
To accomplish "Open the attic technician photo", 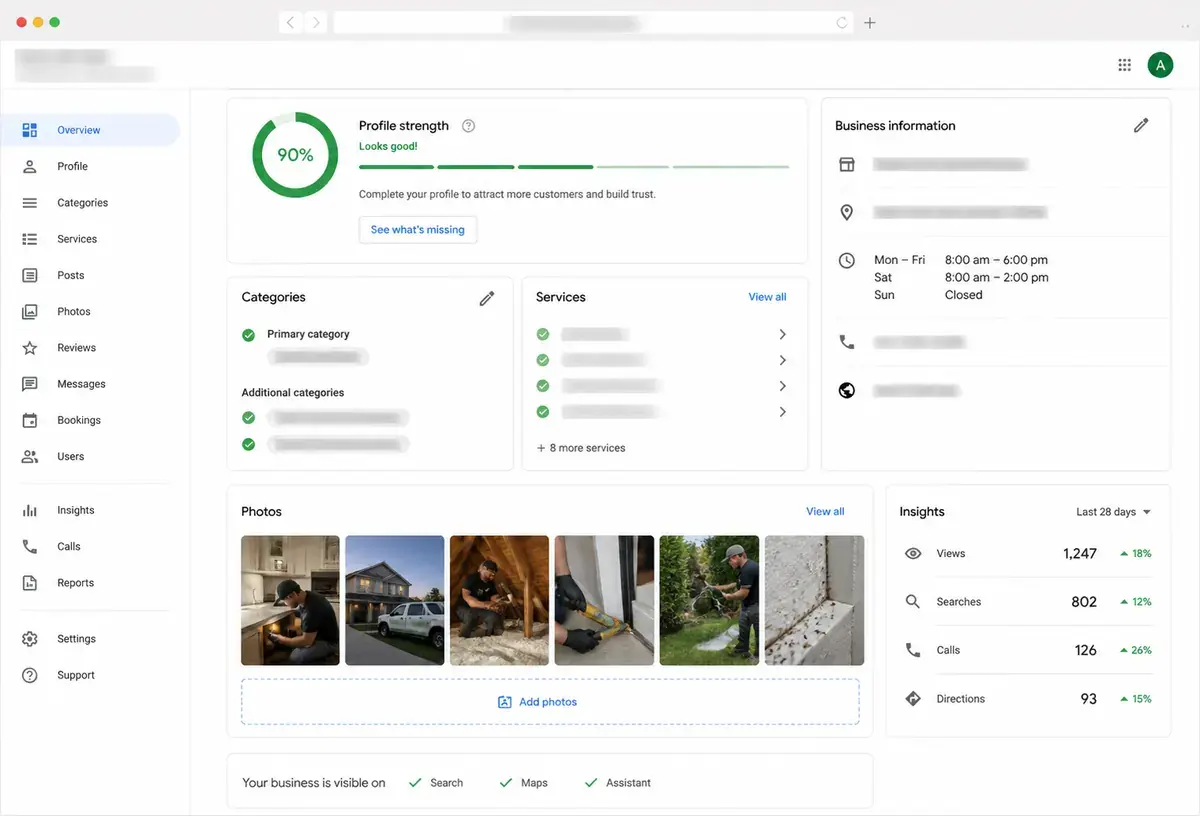I will click(499, 600).
